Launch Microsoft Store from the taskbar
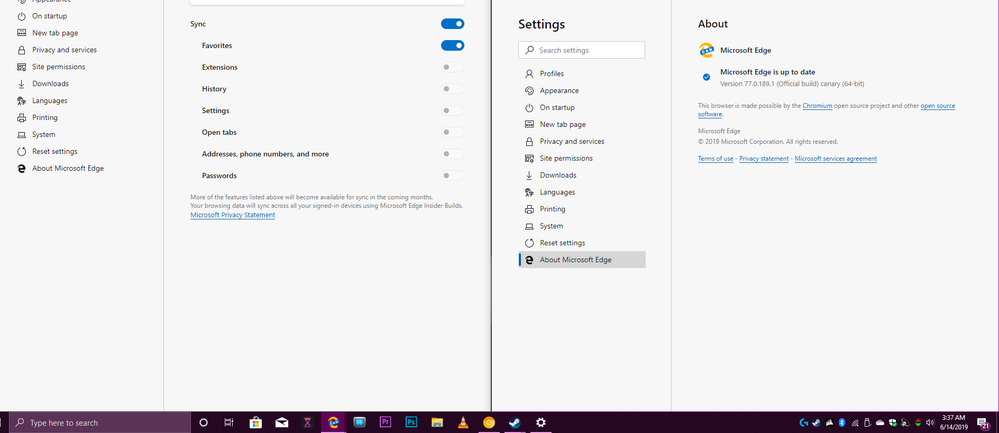This screenshot has width=999, height=433. pos(255,422)
